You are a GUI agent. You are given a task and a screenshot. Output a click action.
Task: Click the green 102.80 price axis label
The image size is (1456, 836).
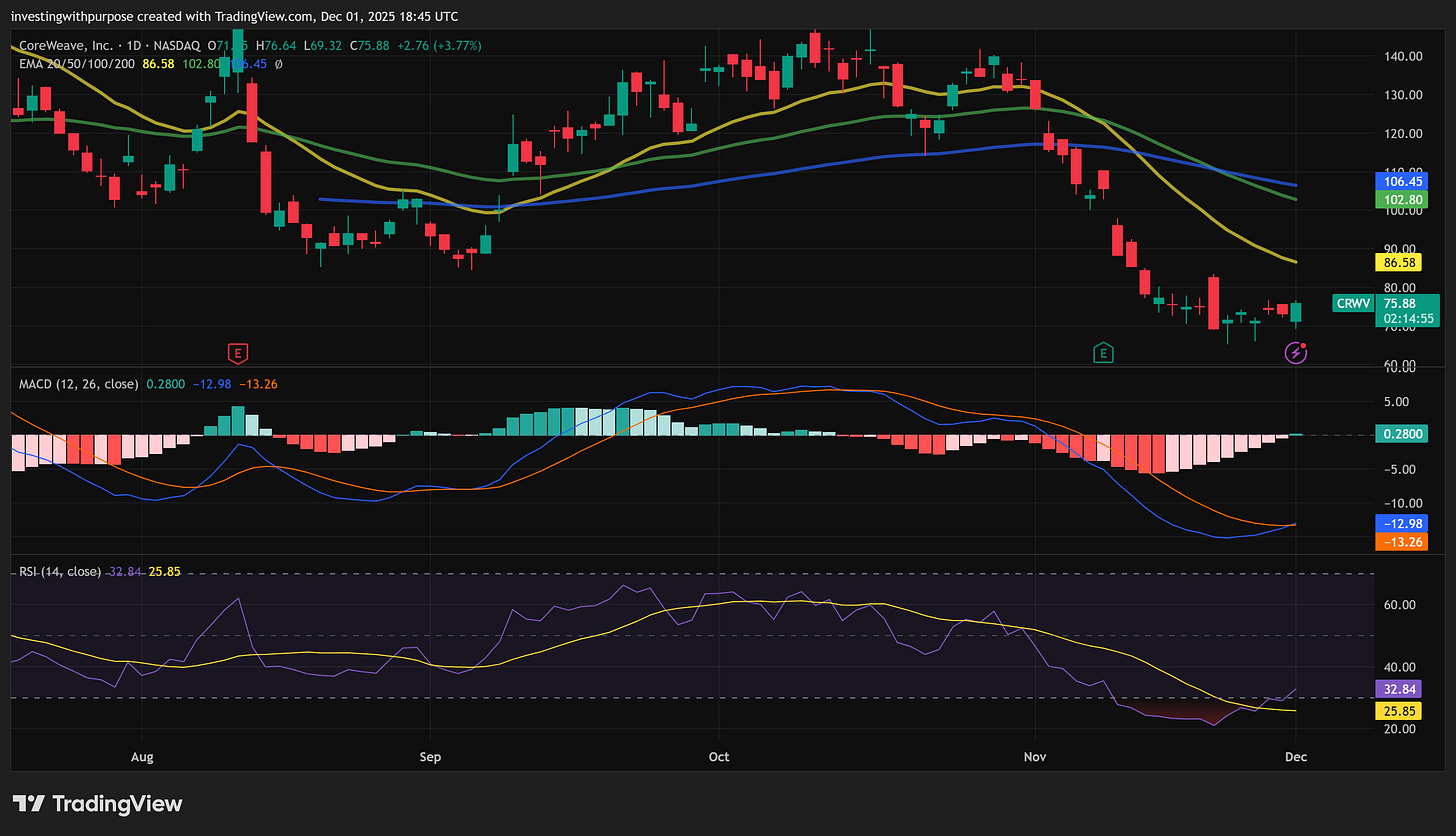[1403, 200]
